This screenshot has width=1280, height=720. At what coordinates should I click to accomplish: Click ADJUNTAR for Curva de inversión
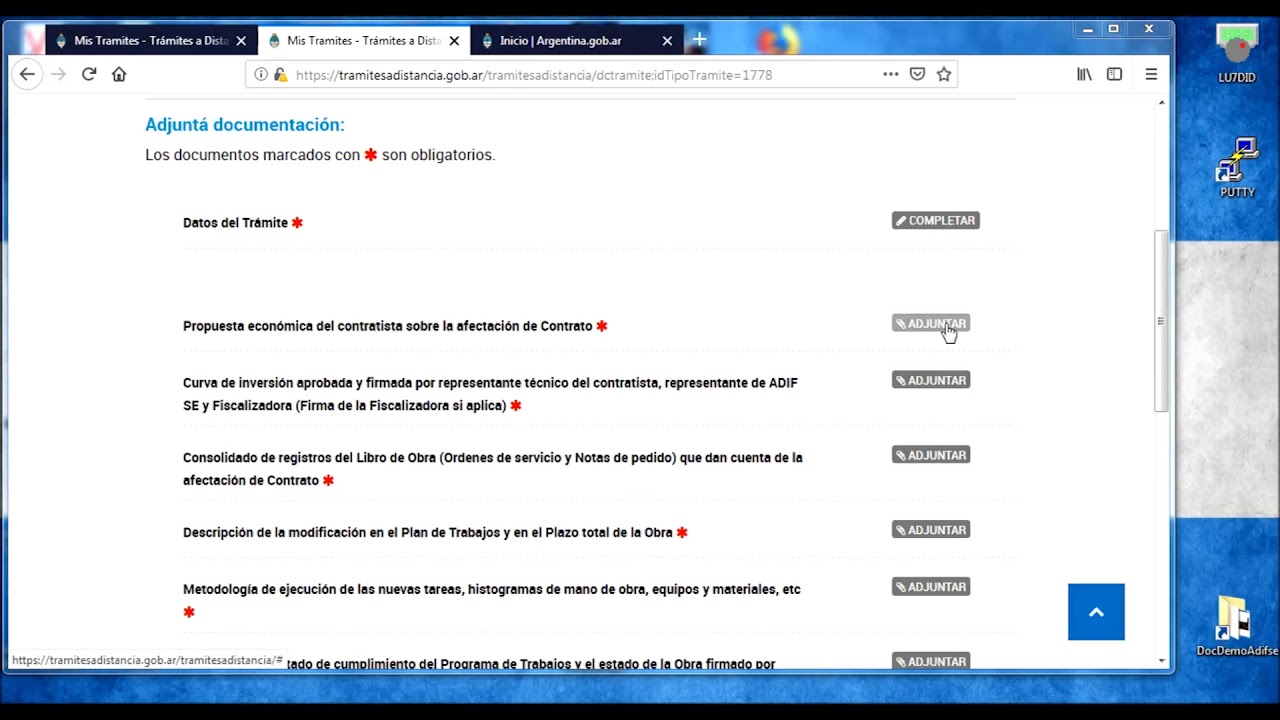[x=931, y=380]
